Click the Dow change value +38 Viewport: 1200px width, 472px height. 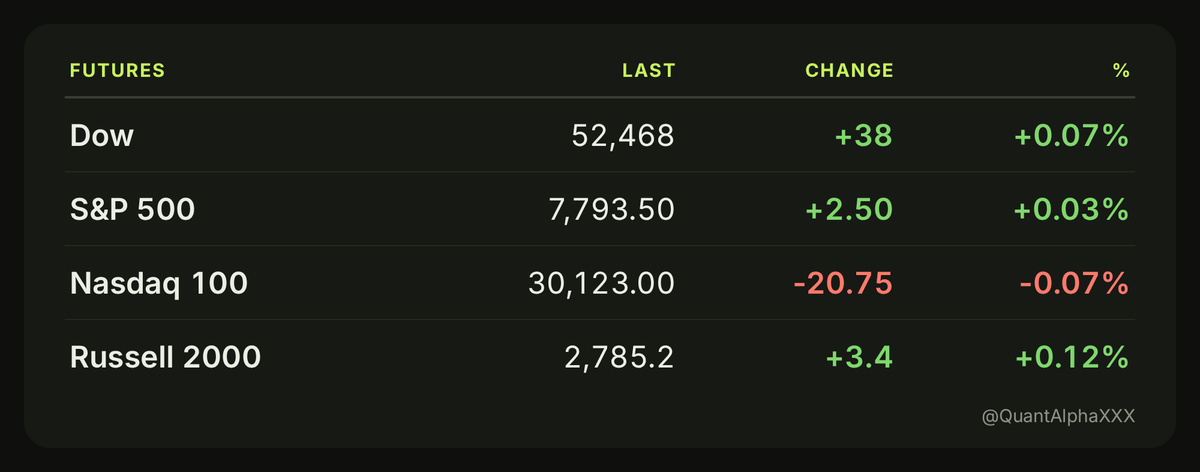coord(863,136)
